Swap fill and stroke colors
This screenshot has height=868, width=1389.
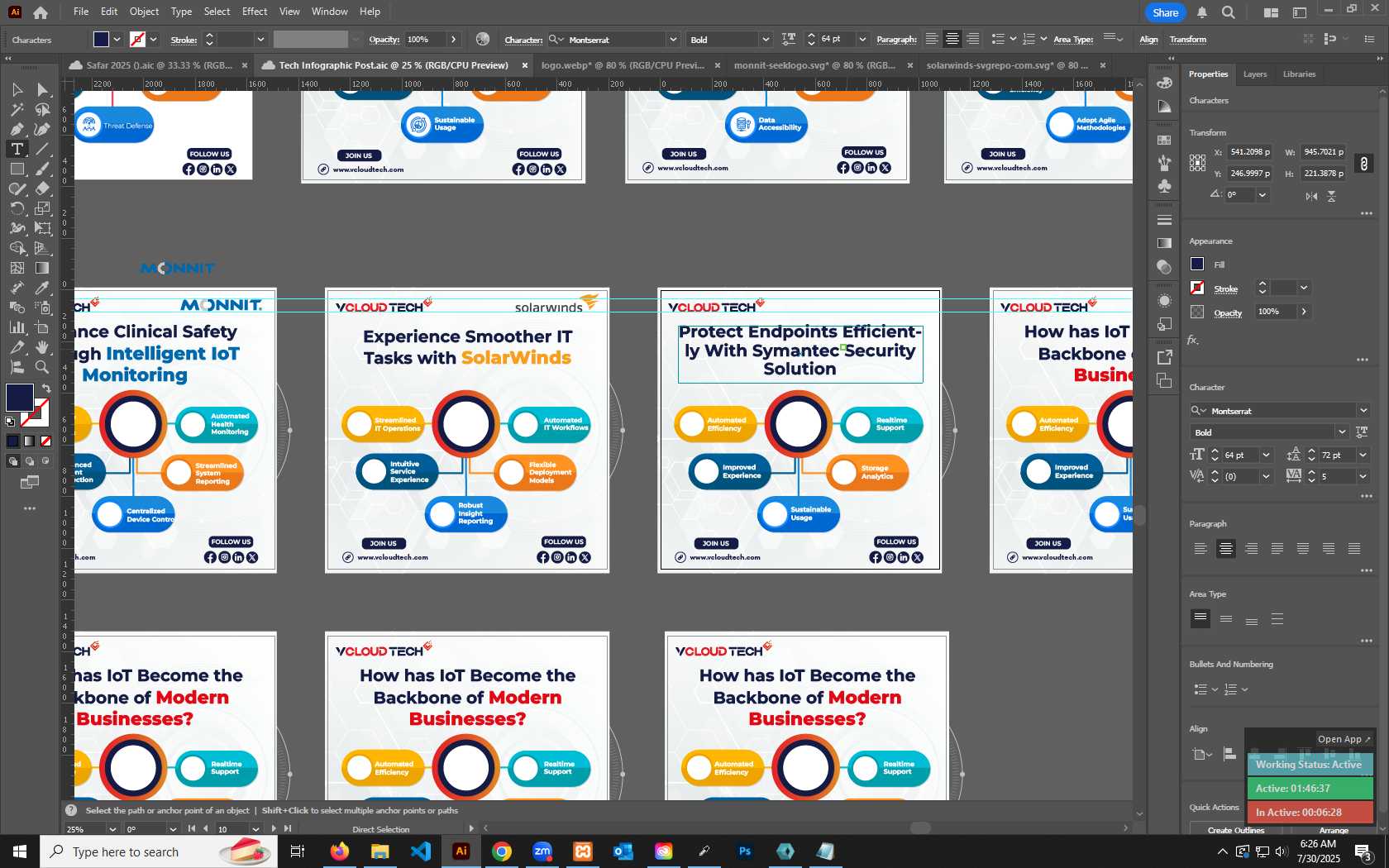pos(46,388)
